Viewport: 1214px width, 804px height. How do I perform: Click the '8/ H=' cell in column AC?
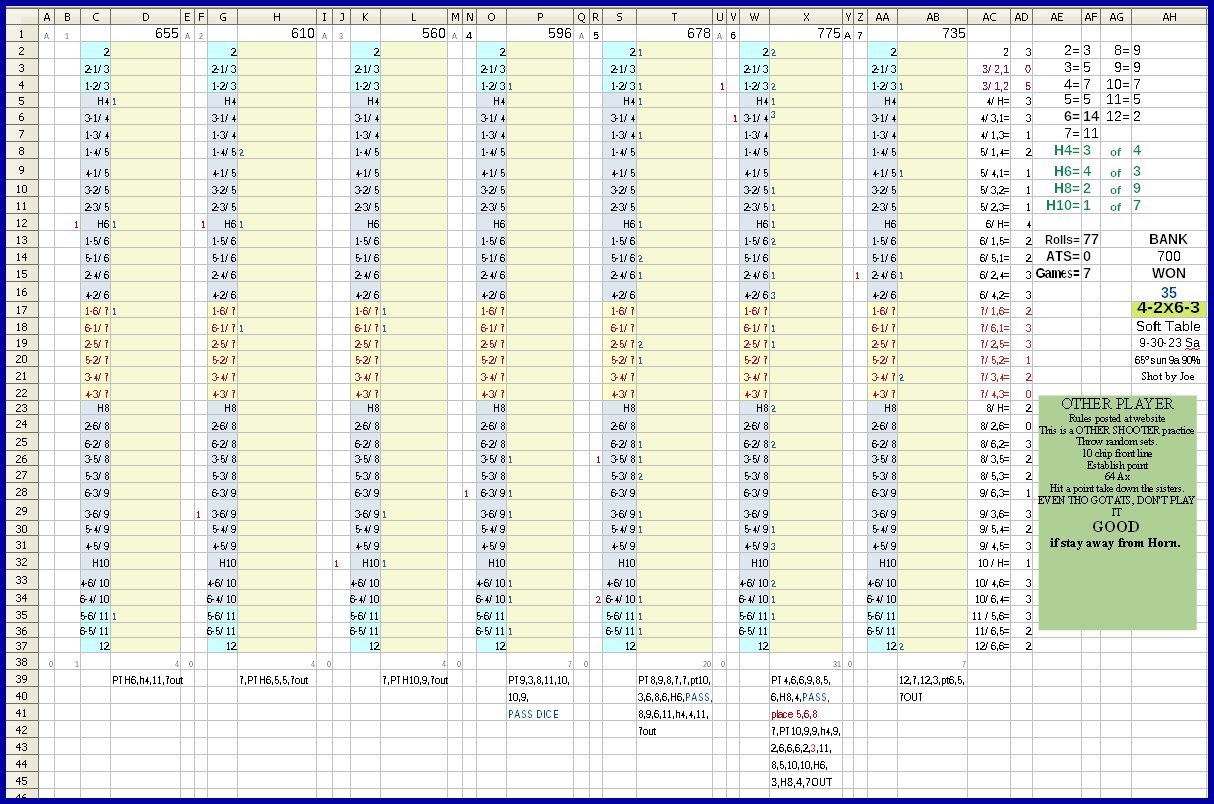click(x=989, y=407)
